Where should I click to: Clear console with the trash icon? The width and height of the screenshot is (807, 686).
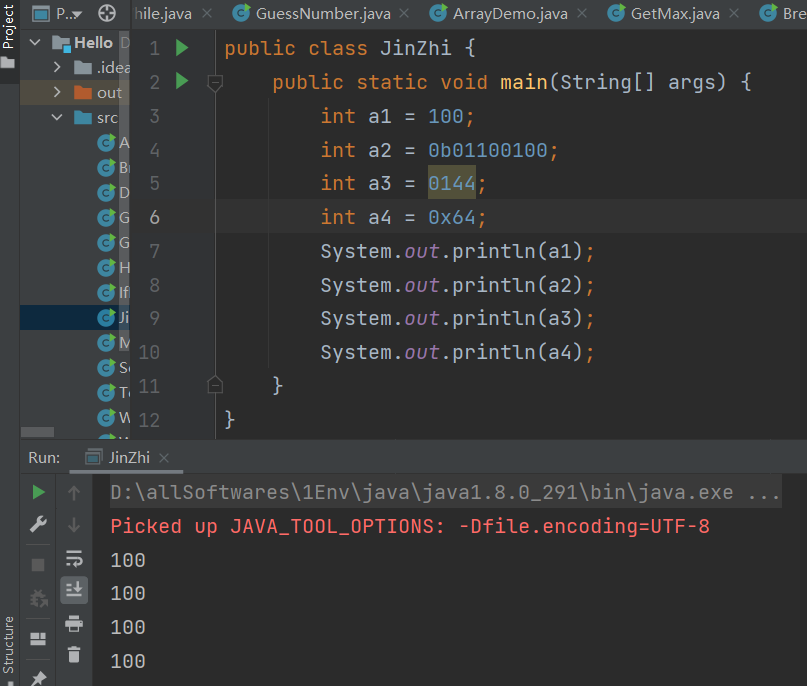(x=74, y=655)
